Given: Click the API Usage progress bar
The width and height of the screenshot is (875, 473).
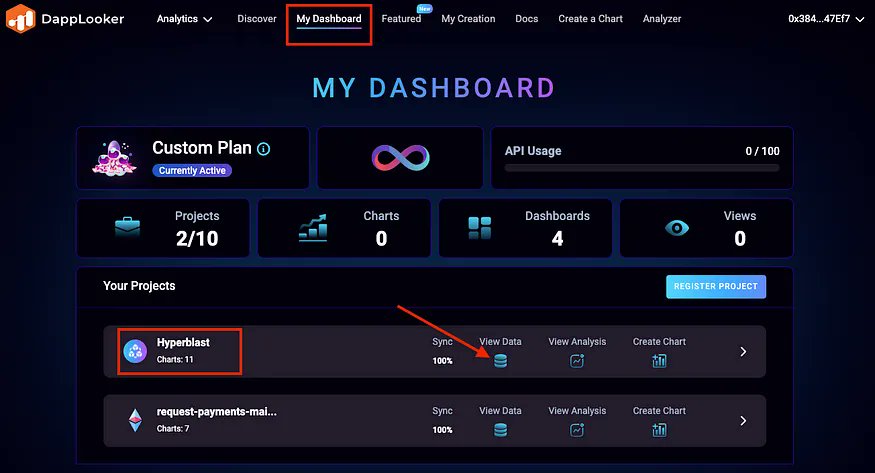Looking at the screenshot, I should tap(642, 168).
